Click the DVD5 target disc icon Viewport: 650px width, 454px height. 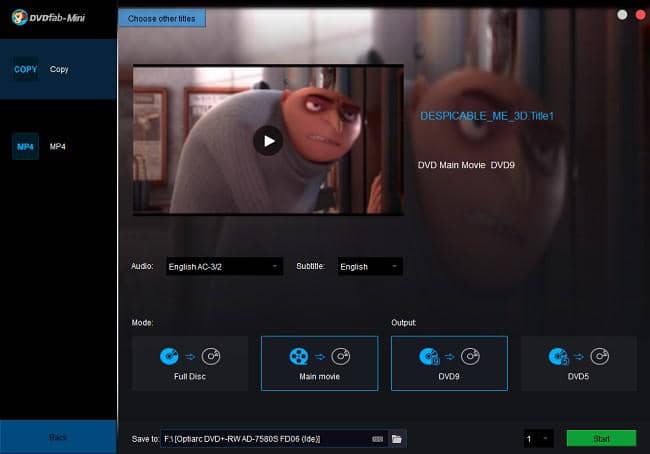click(x=600, y=356)
